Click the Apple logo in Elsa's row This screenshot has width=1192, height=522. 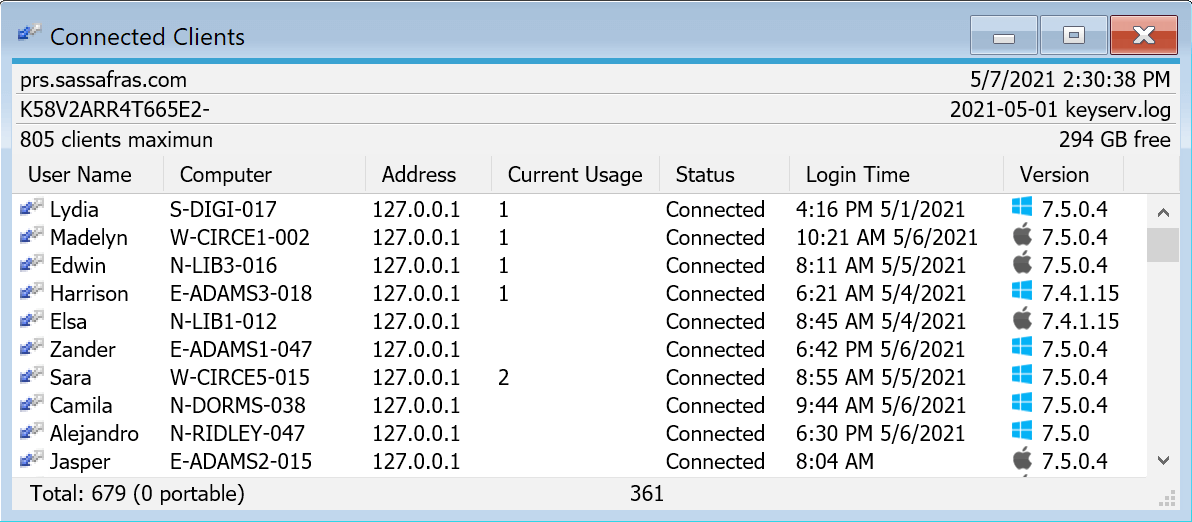click(x=1021, y=321)
